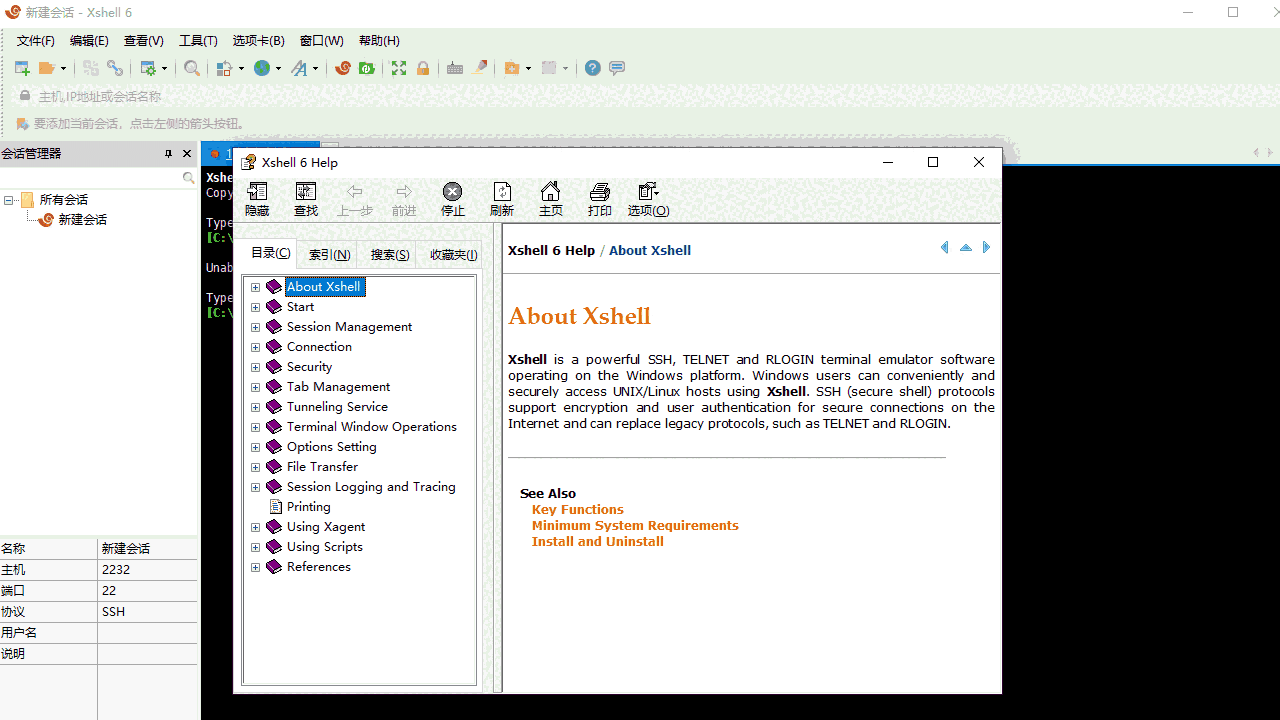Print the About Xshell help topic

click(599, 198)
